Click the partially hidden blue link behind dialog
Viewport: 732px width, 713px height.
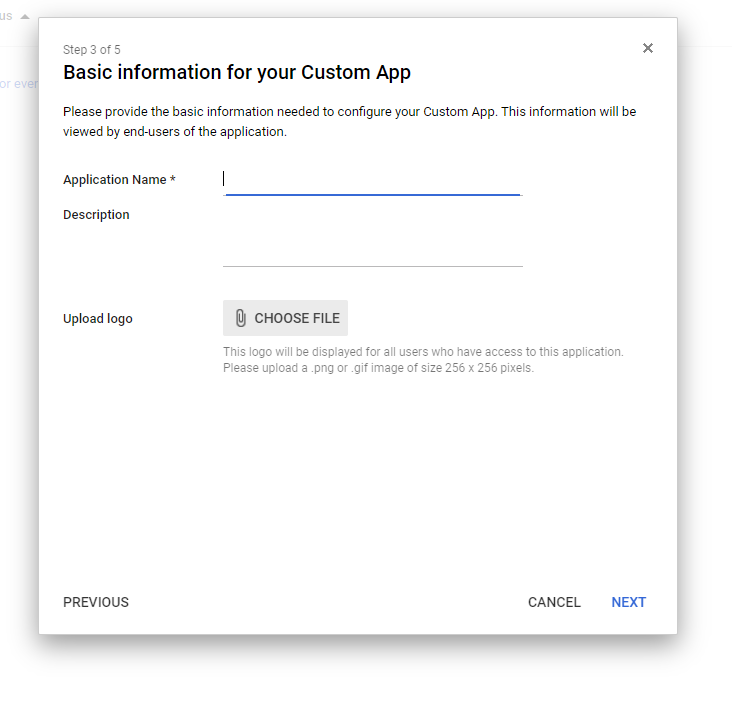pyautogui.click(x=18, y=84)
